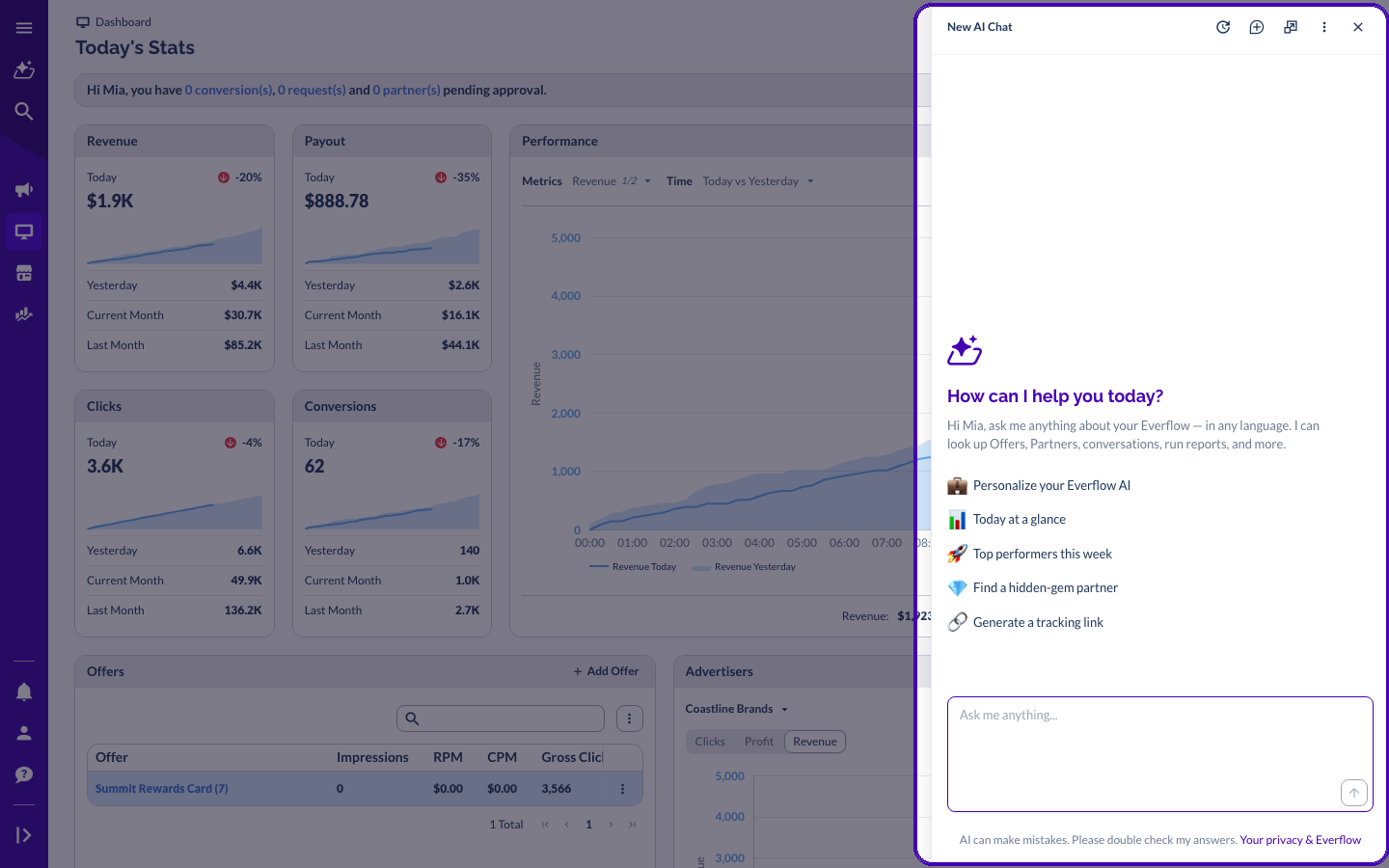1389x868 pixels.
Task: Focus the Ask me anything input box
Action: tap(1160, 754)
